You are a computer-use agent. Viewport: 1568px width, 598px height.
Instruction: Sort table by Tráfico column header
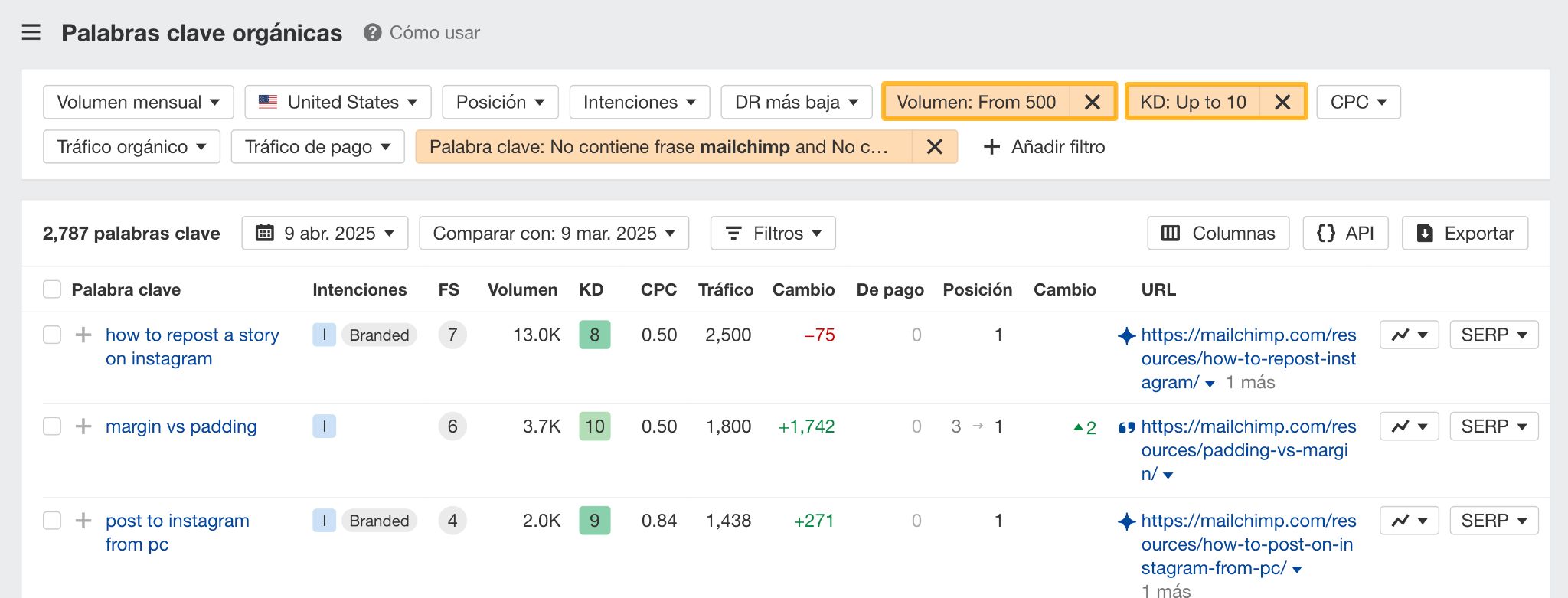pyautogui.click(x=725, y=289)
